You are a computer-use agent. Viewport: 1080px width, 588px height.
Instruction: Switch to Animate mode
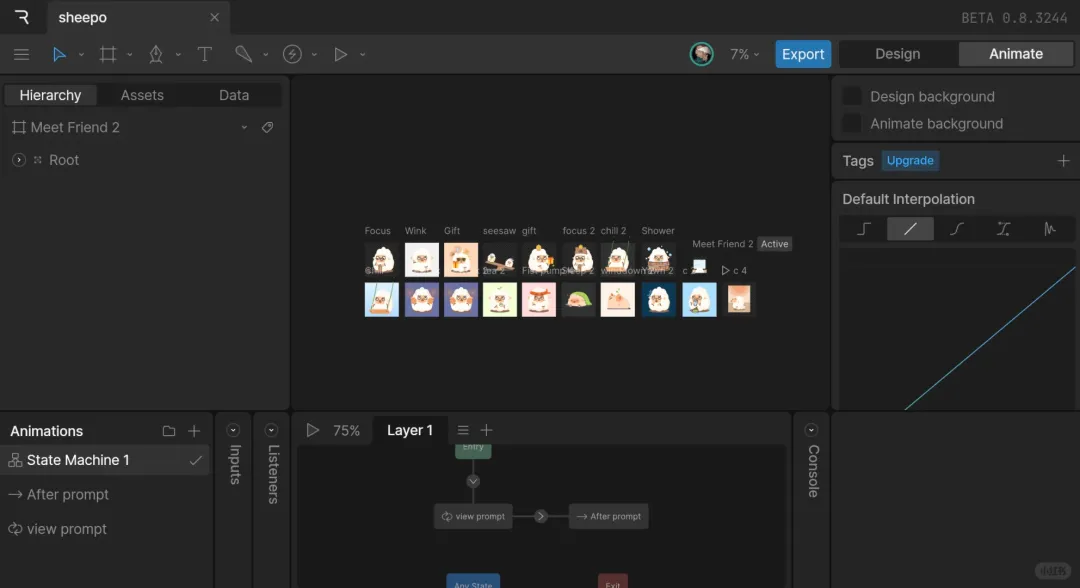tap(1015, 54)
